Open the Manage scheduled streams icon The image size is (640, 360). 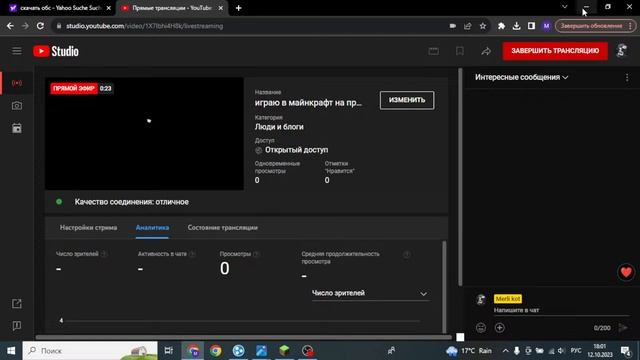[17, 128]
